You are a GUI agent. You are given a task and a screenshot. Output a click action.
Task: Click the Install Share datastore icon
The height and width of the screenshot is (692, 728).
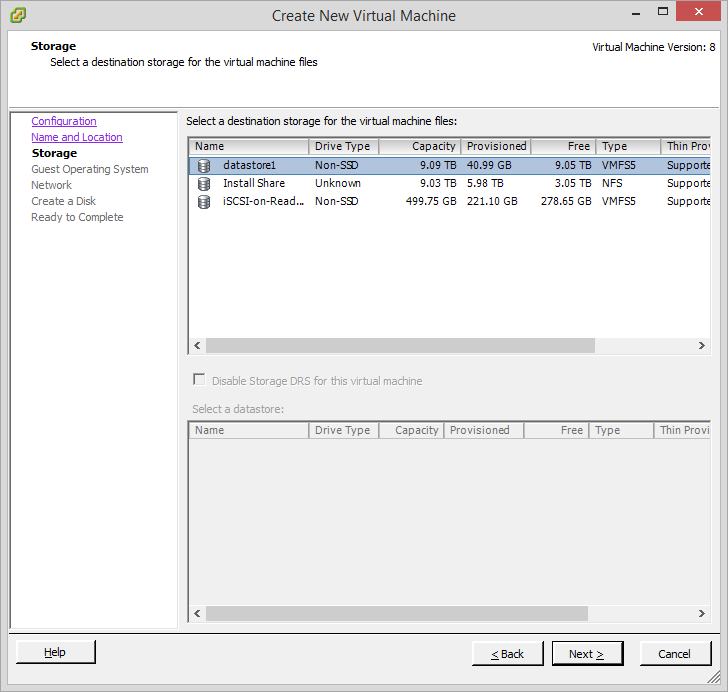coord(204,183)
